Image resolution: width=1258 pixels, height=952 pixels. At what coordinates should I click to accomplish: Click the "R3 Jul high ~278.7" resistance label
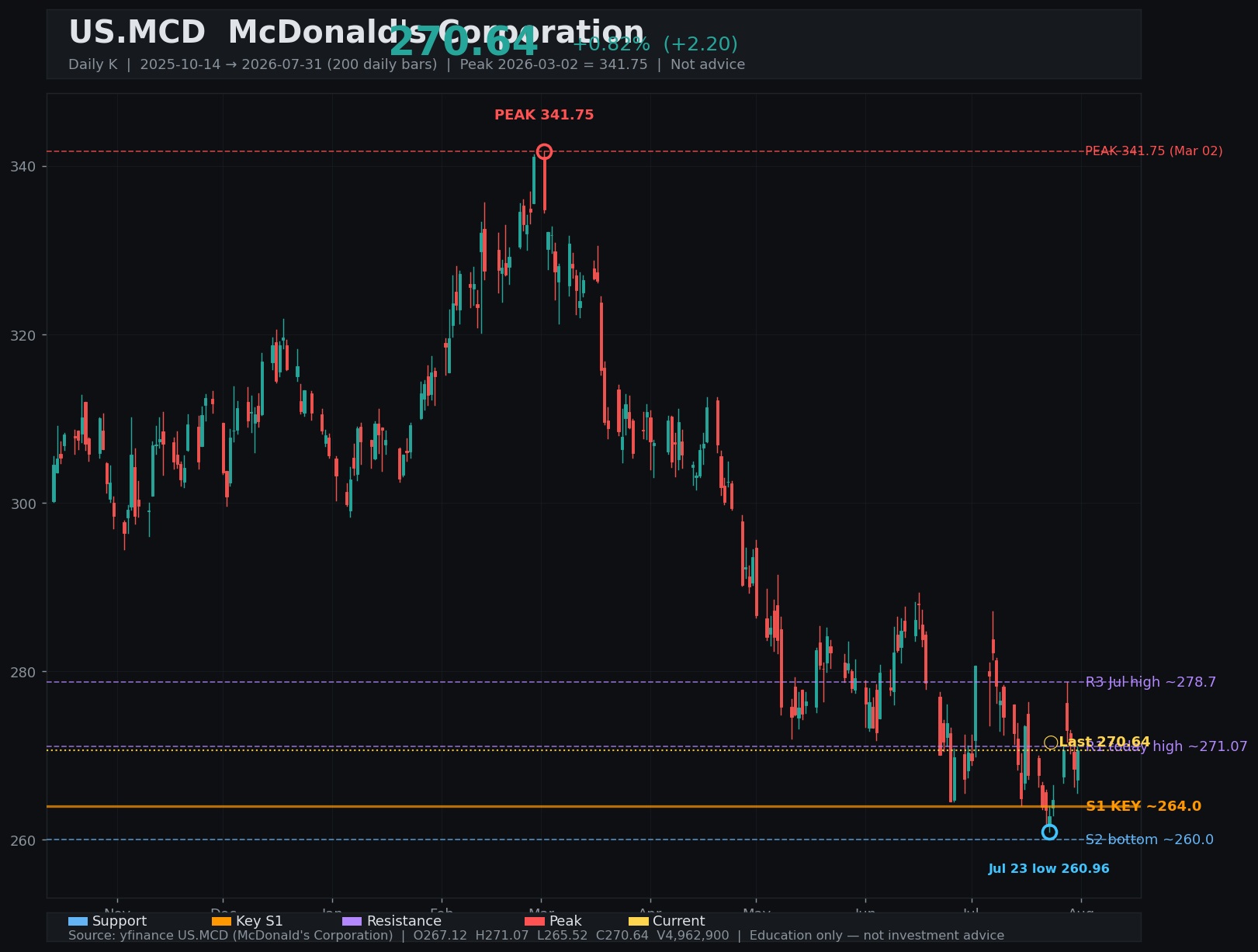[1151, 682]
